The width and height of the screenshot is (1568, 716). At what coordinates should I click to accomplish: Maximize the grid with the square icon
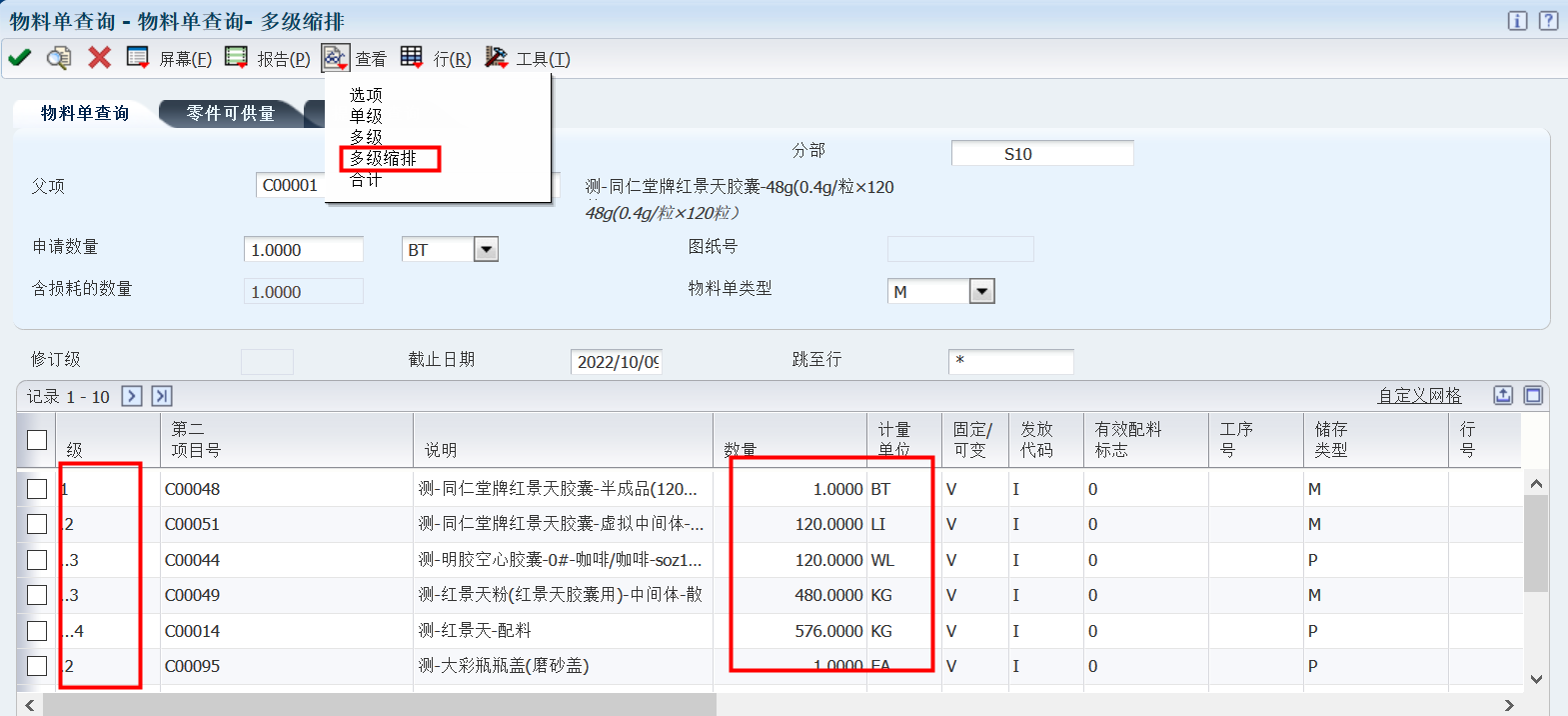(1533, 395)
